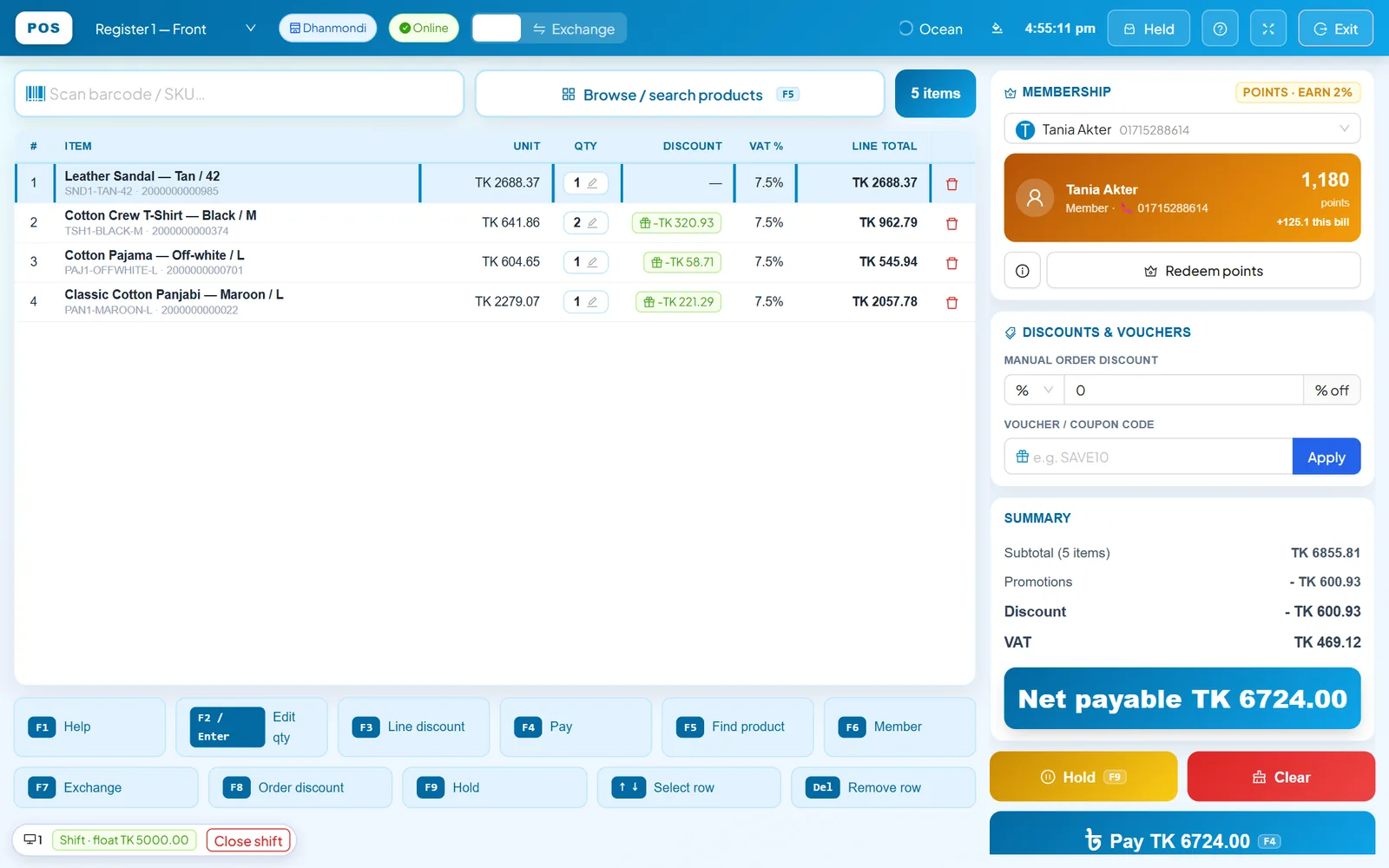1389x868 pixels.
Task: Edit quantity of the Cotton Pajama row
Action: [586, 262]
